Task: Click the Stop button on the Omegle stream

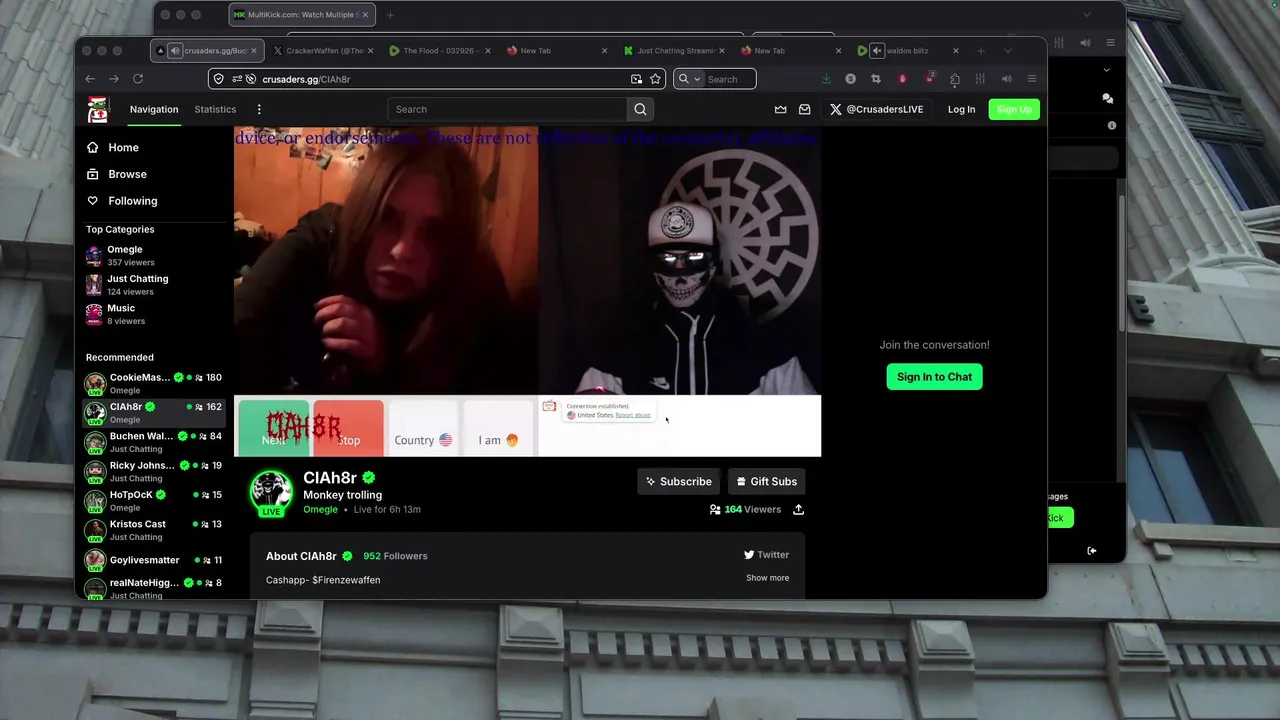Action: 348,427
